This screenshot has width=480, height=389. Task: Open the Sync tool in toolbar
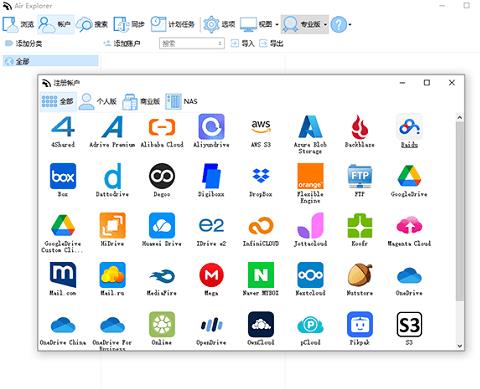click(x=129, y=24)
